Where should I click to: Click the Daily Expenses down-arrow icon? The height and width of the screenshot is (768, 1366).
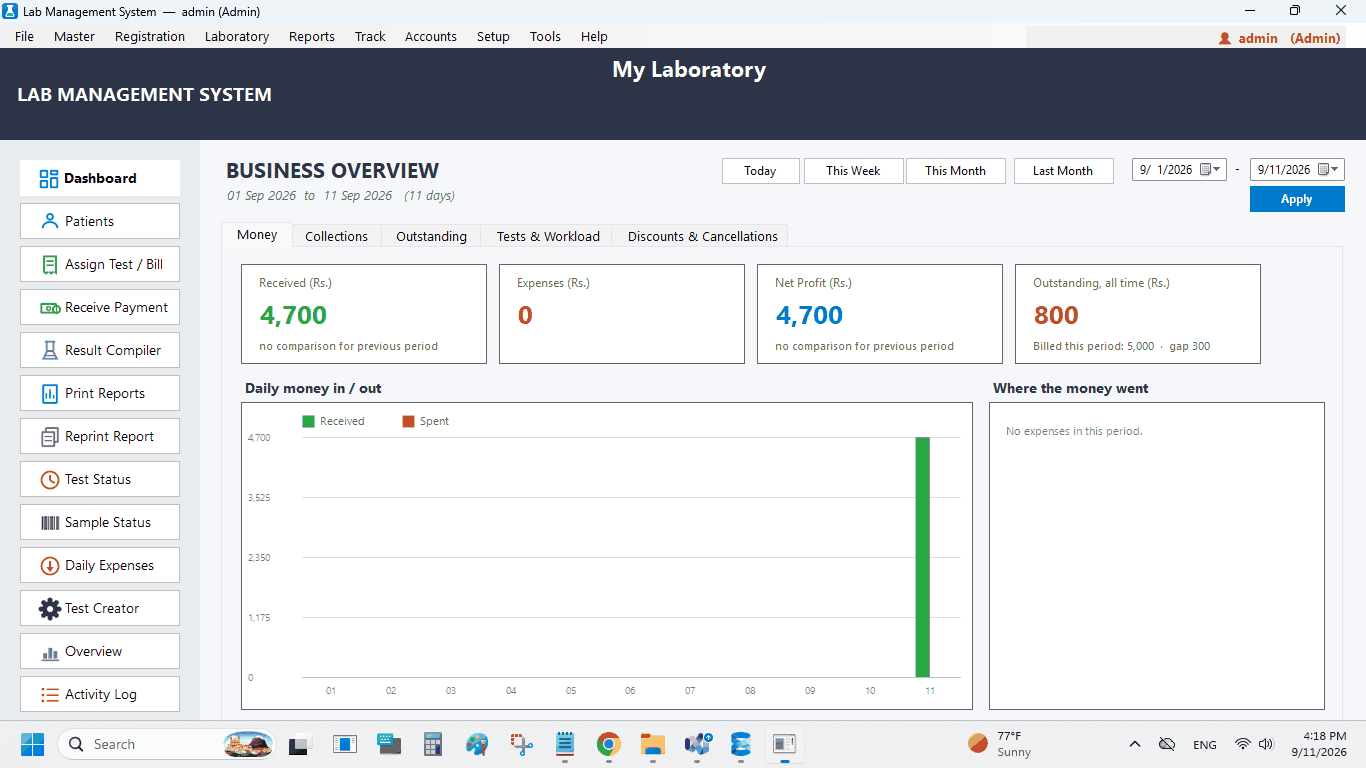point(49,566)
